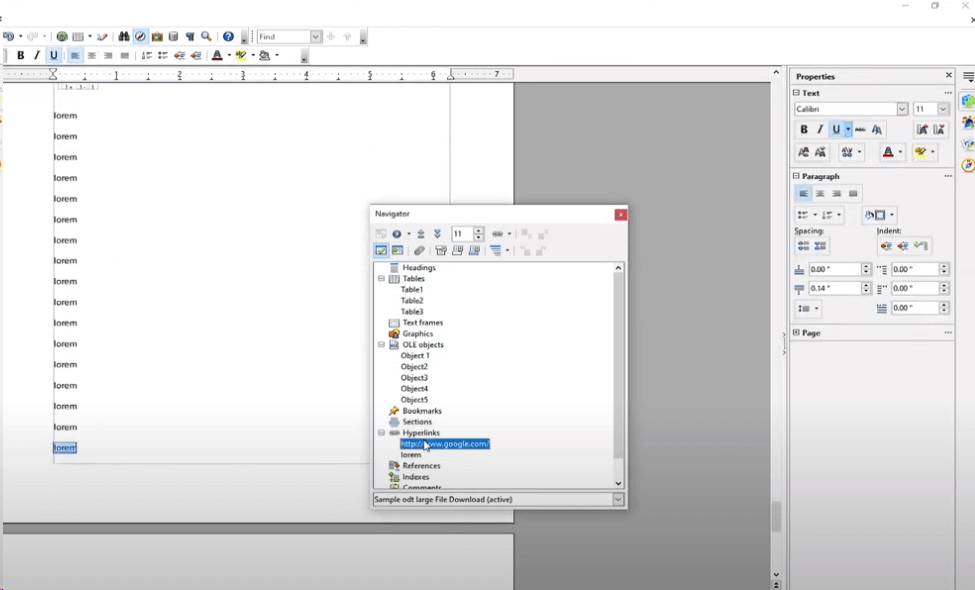Screen dimensions: 975x590
Task: Collapse the OLE objects tree node
Action: pyautogui.click(x=381, y=345)
